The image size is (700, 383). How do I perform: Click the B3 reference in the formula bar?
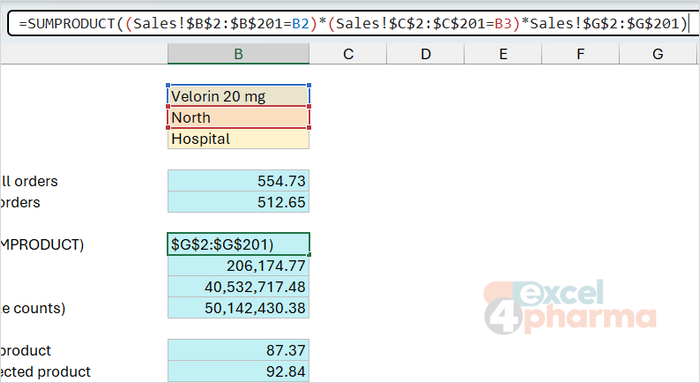click(x=503, y=23)
